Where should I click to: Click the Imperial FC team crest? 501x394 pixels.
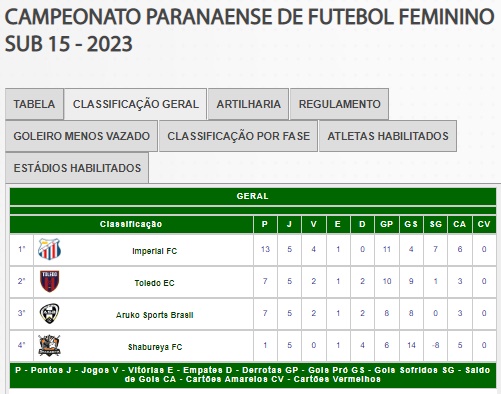(x=49, y=249)
